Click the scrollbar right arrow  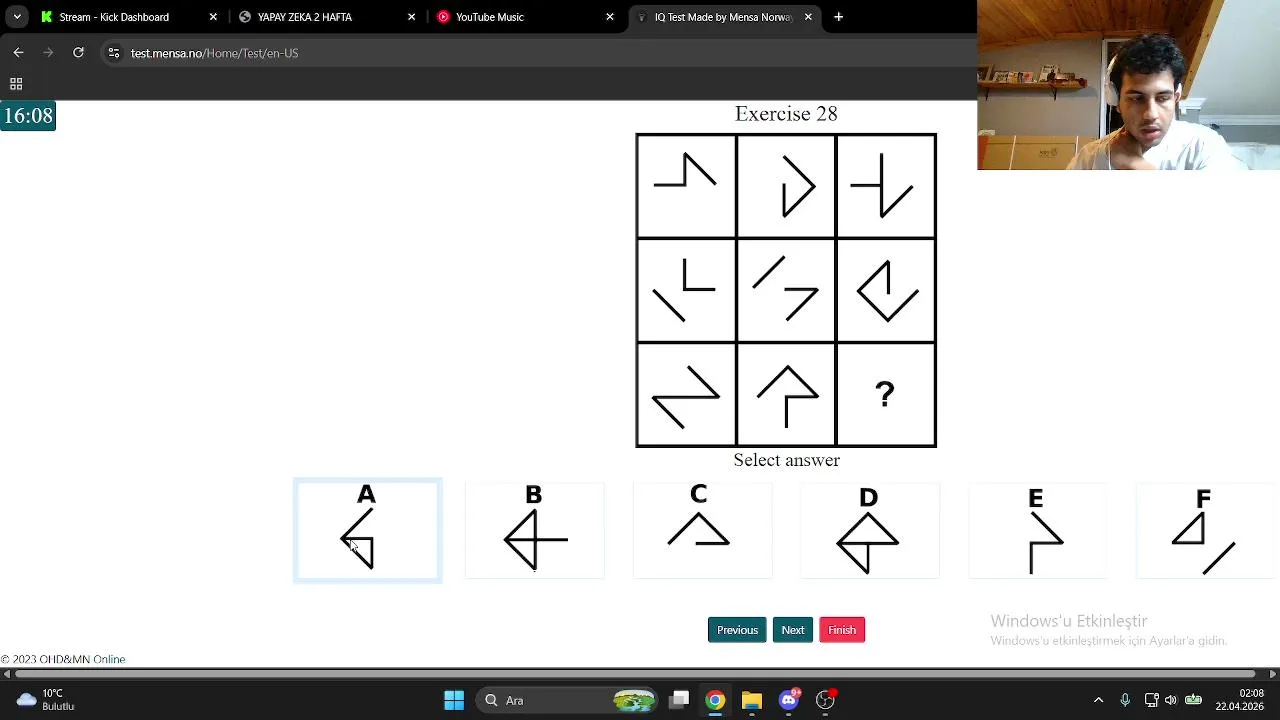coord(1273,674)
